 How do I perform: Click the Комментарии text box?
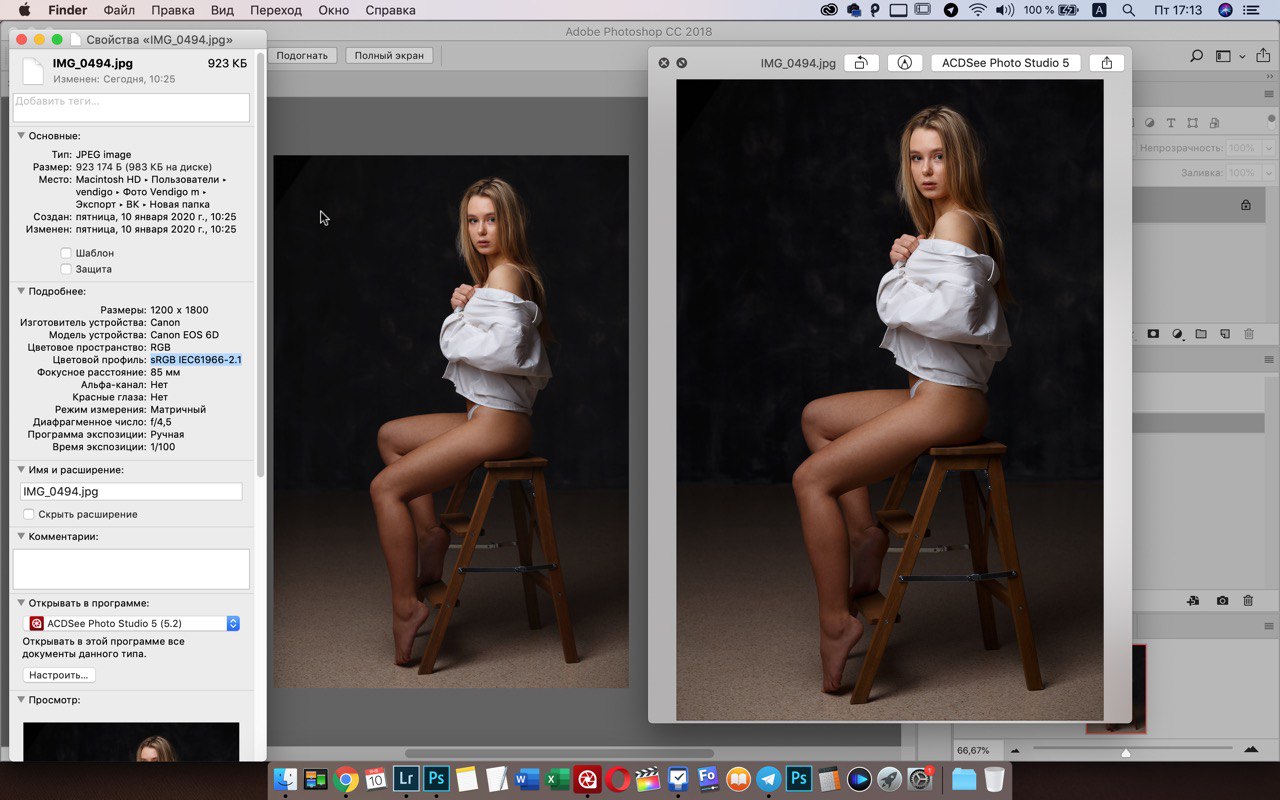tap(131, 569)
